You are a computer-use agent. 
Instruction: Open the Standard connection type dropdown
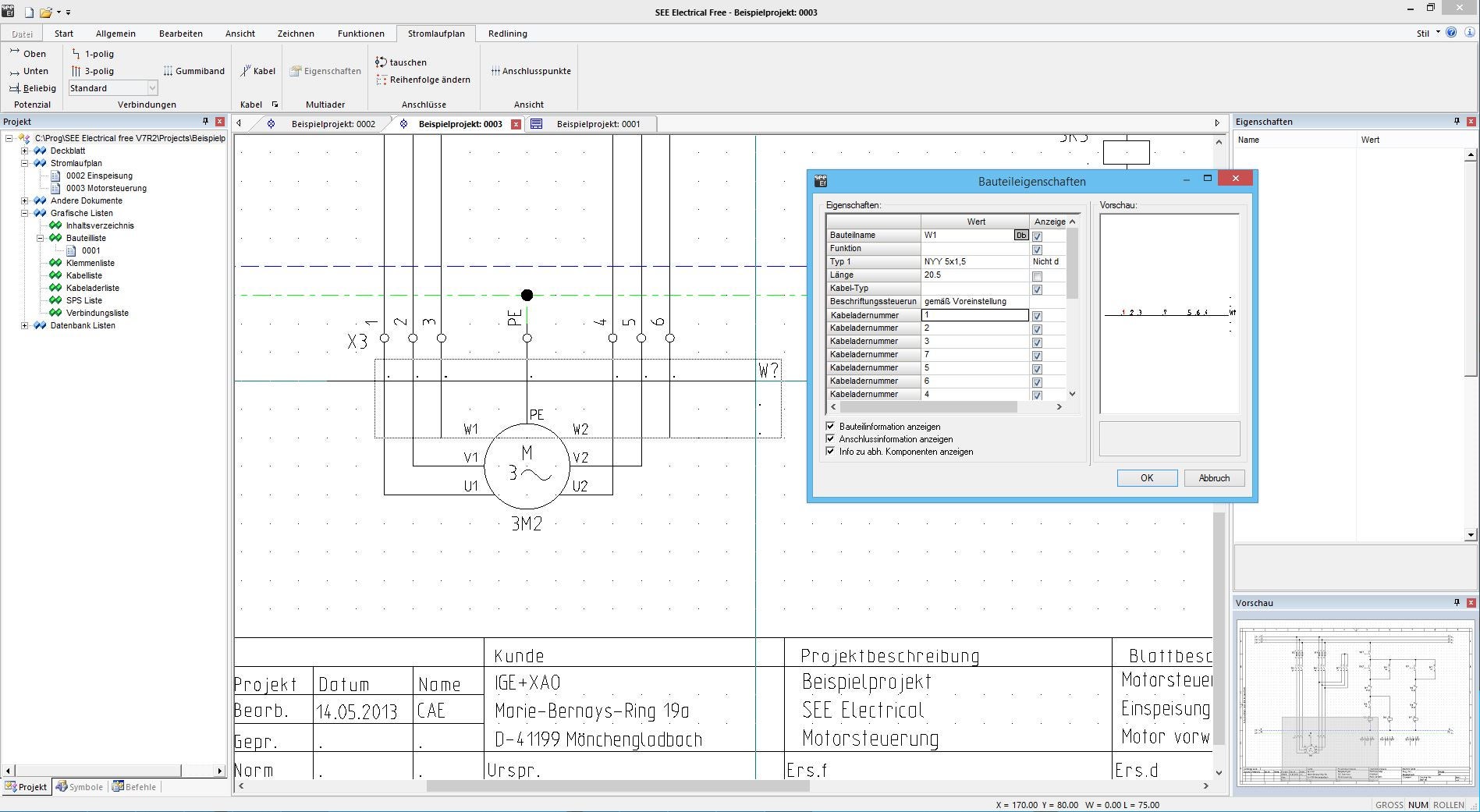[152, 88]
